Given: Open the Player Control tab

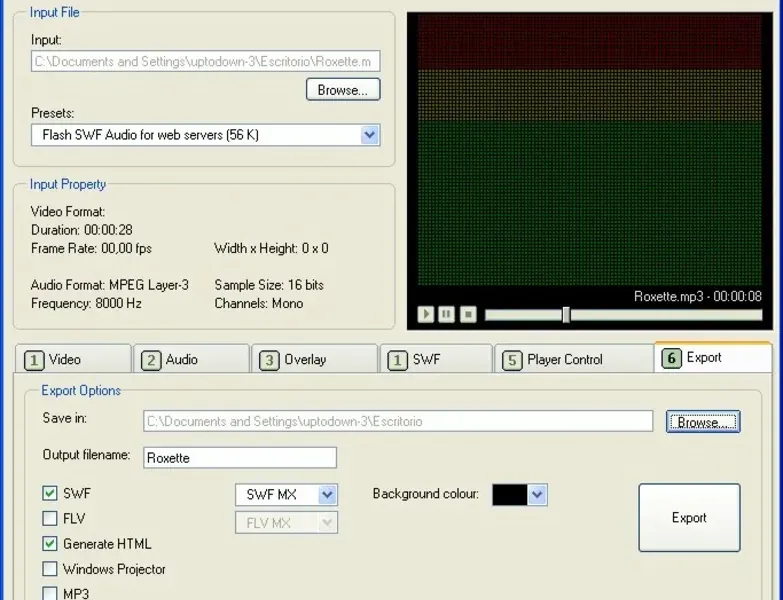Looking at the screenshot, I should [x=574, y=359].
